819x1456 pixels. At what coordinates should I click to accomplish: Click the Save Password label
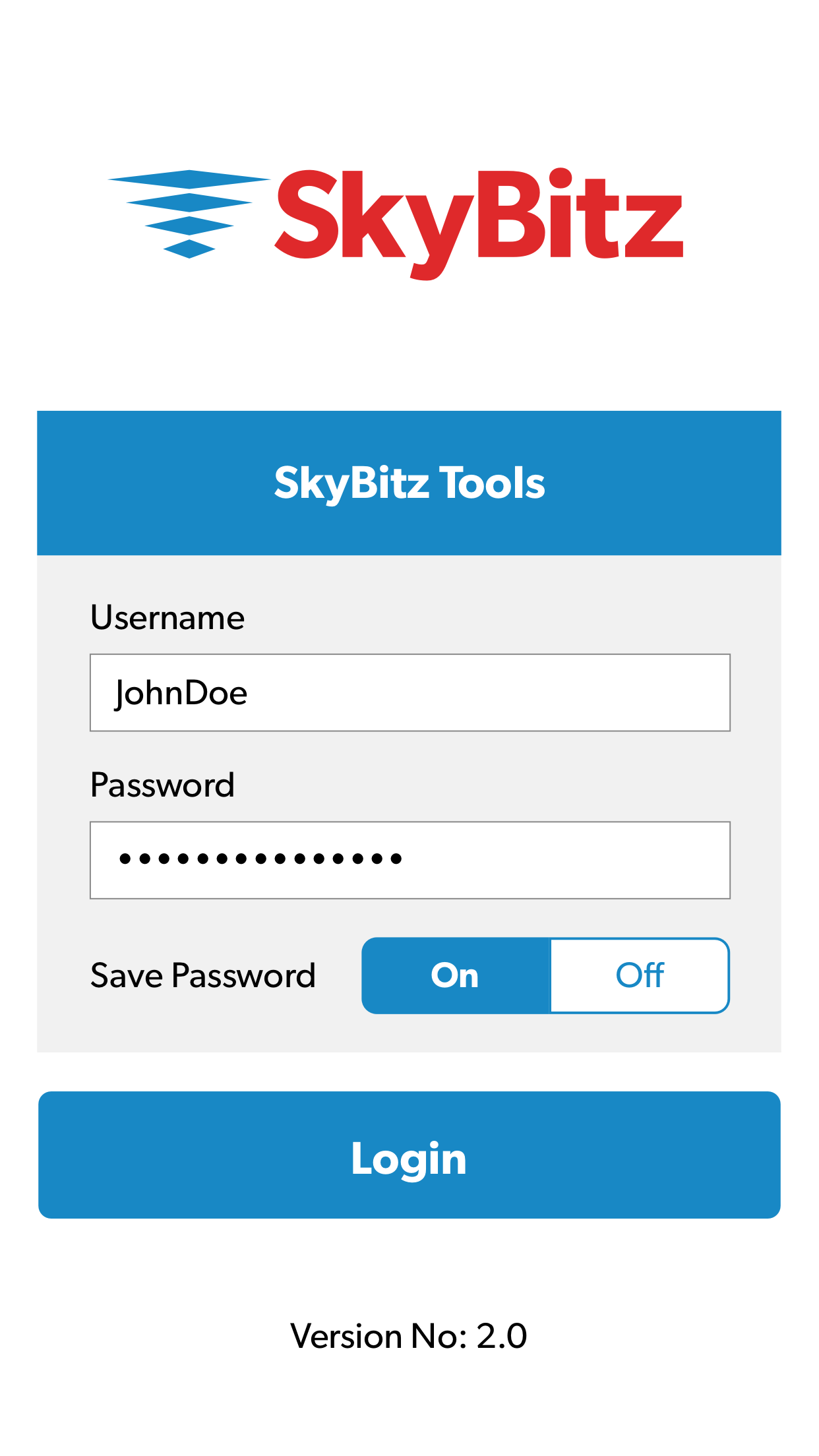tap(203, 975)
